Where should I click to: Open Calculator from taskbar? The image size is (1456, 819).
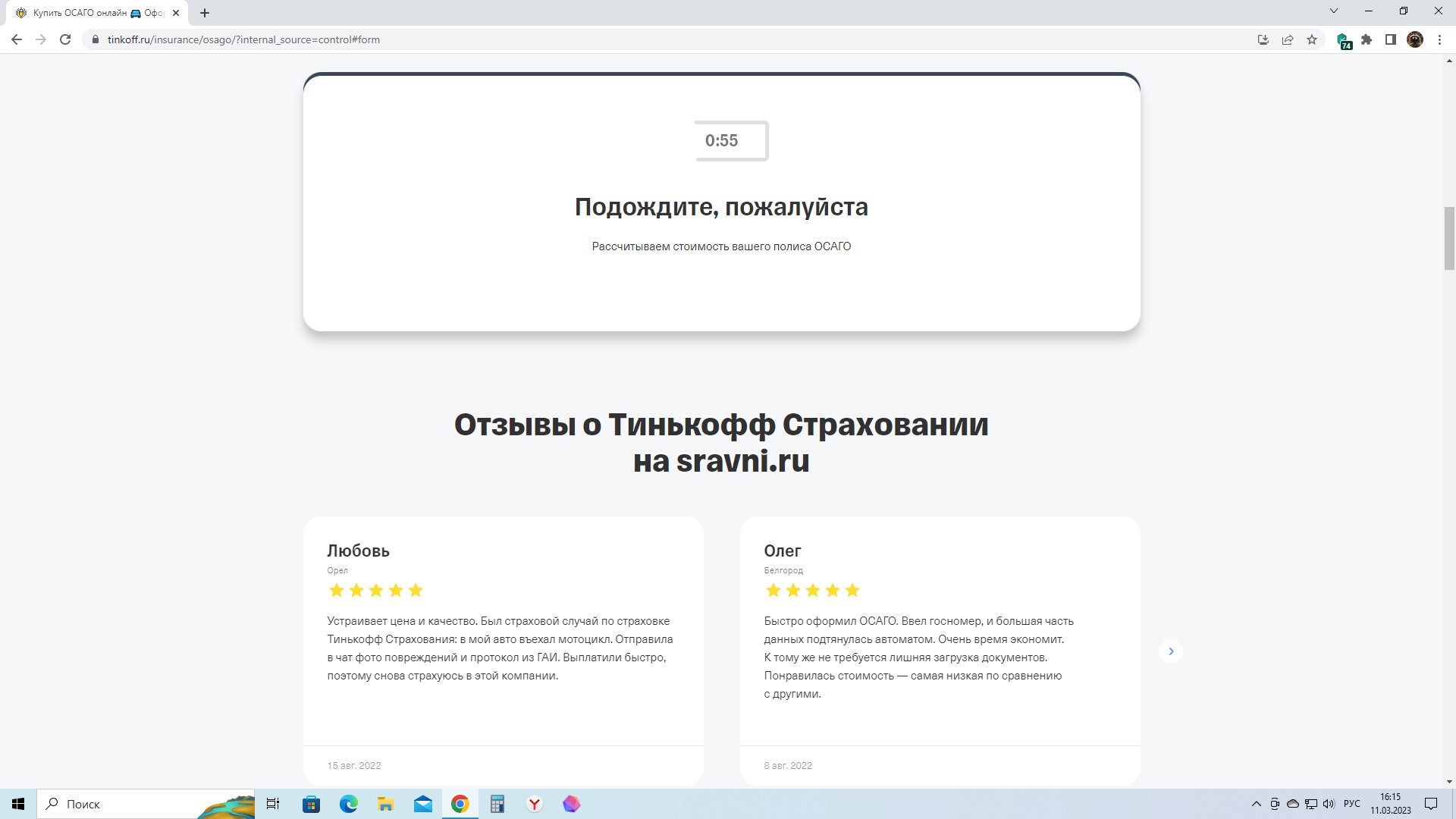point(497,804)
